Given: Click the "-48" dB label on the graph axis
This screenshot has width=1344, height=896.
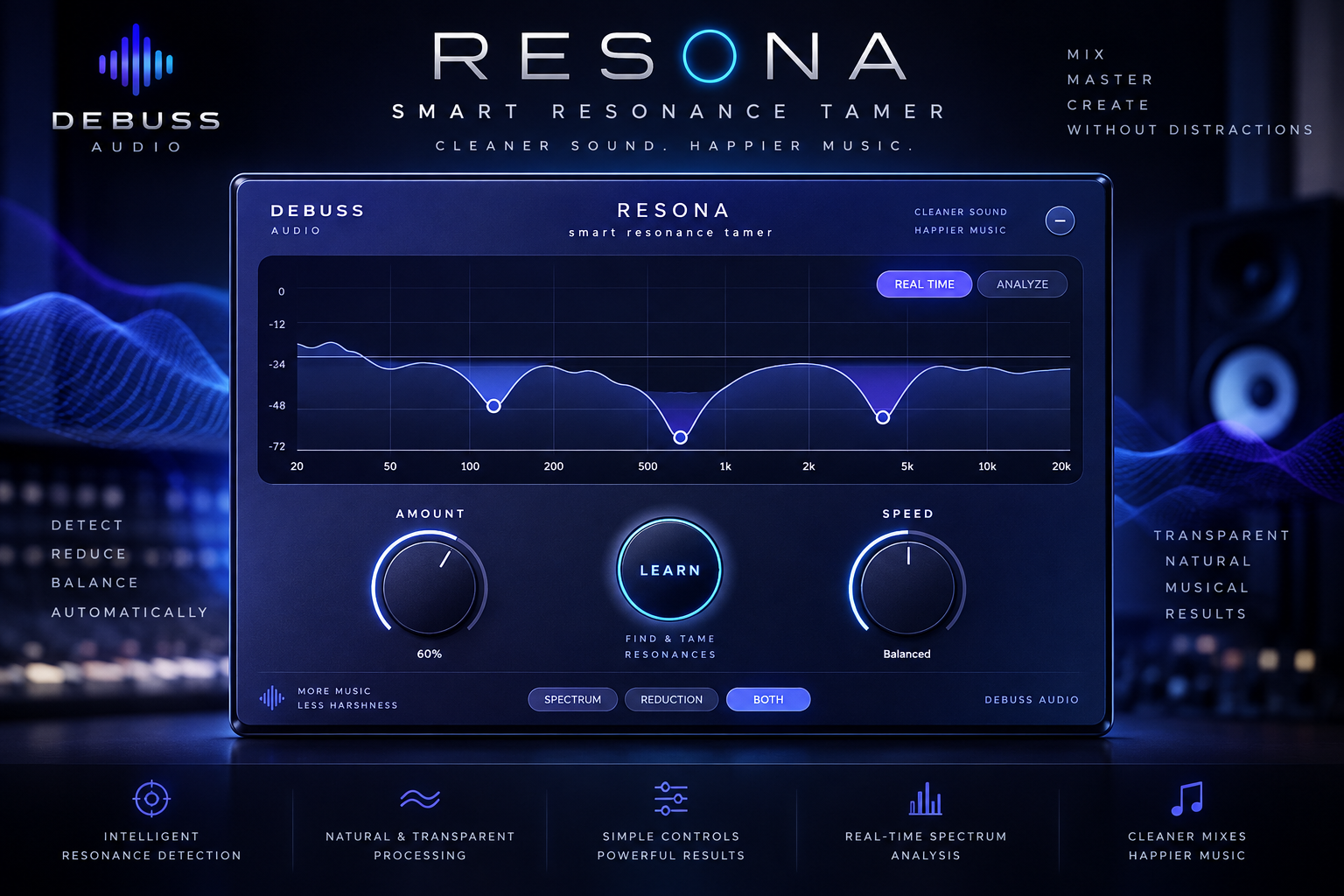Looking at the screenshot, I should point(277,406).
